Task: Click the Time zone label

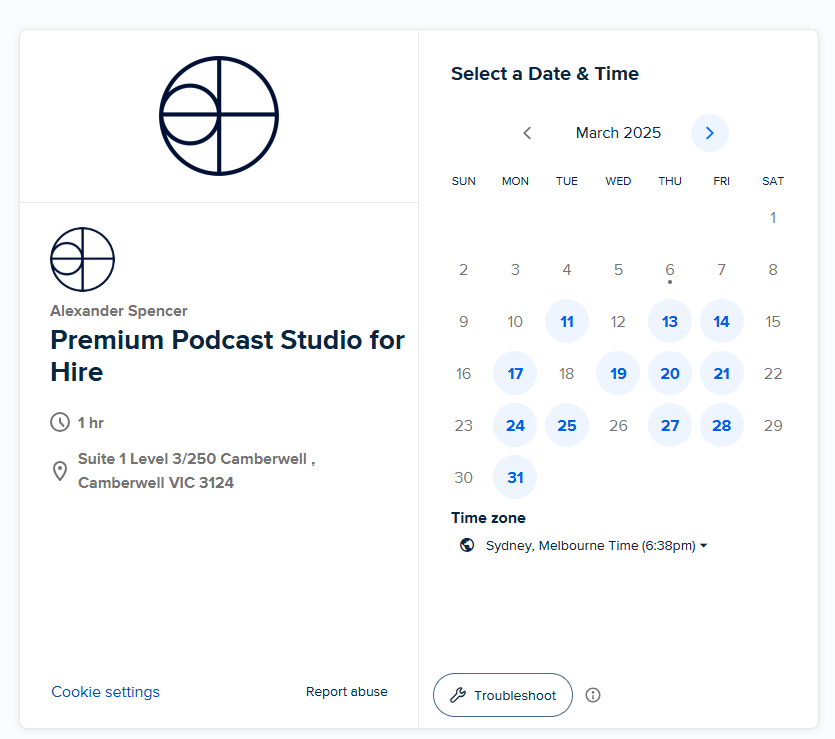Action: (488, 518)
